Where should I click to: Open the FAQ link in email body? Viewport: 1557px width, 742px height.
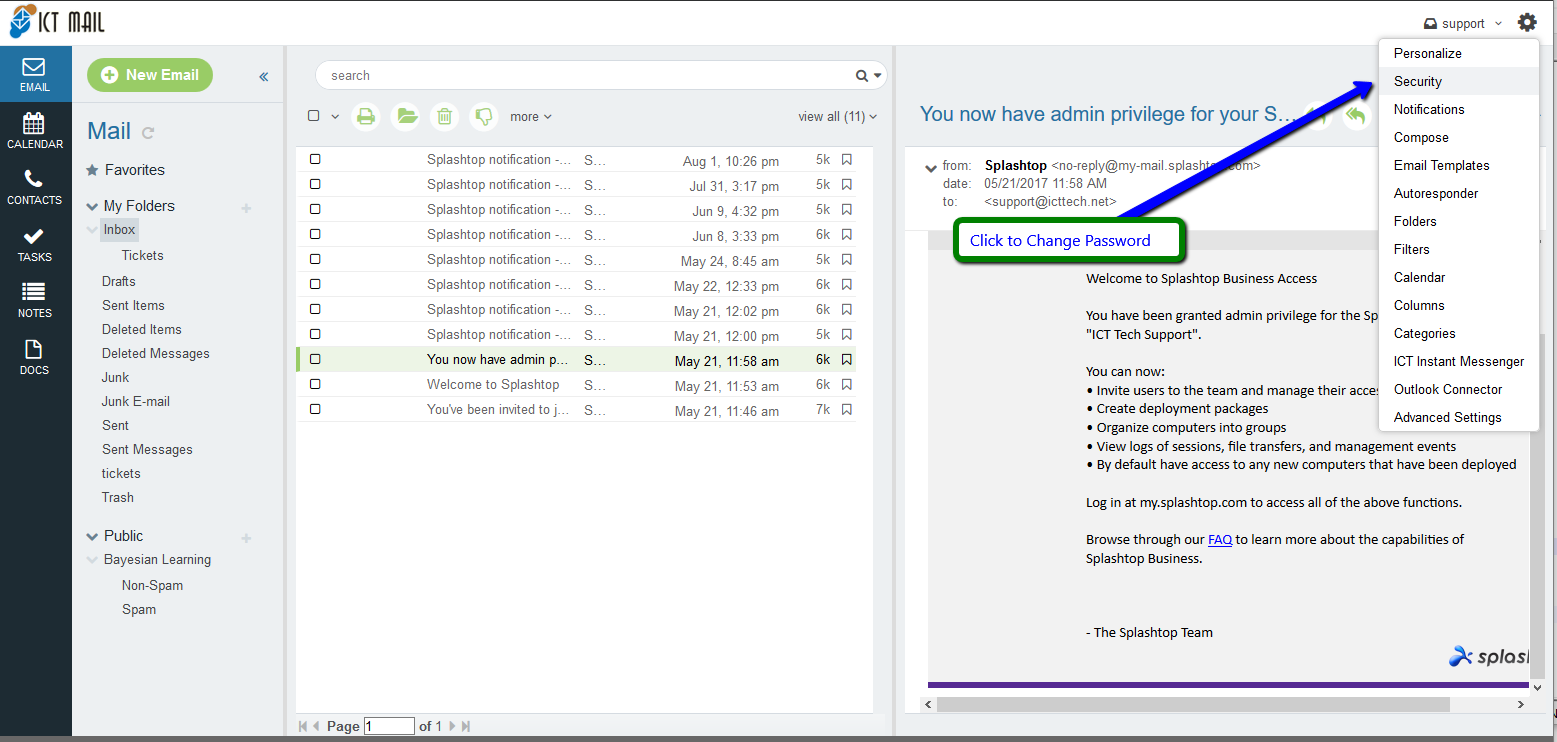click(1219, 540)
